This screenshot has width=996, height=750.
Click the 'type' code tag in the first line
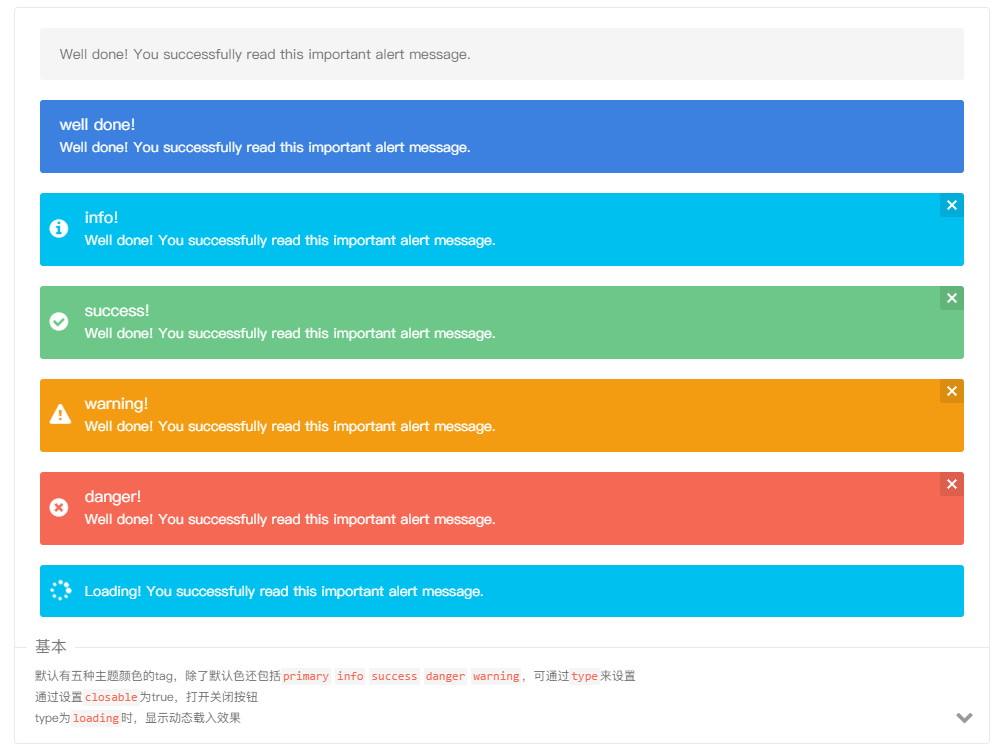click(x=584, y=676)
